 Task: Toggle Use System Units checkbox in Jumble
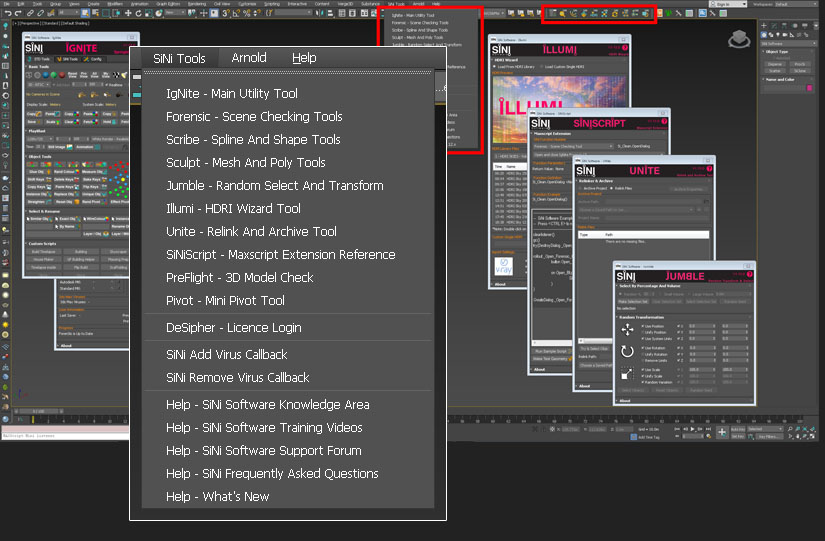(x=643, y=338)
